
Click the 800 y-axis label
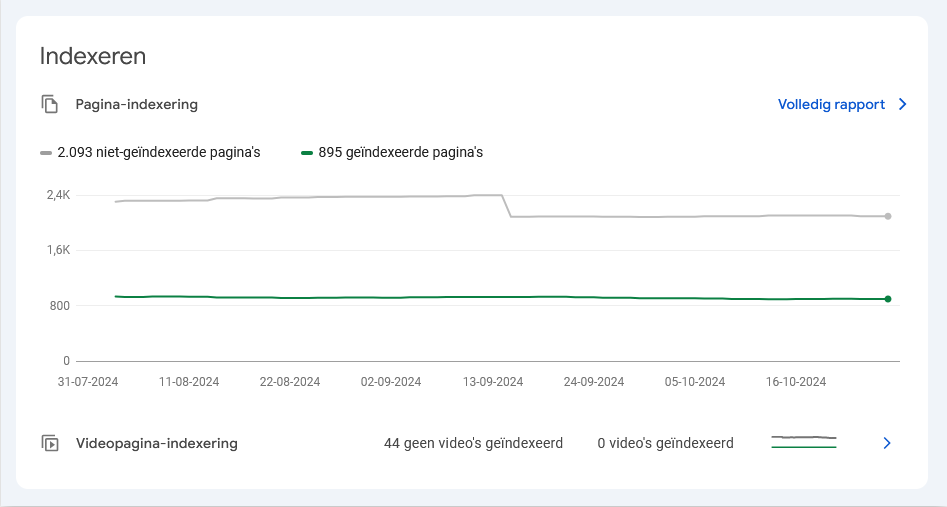60,306
